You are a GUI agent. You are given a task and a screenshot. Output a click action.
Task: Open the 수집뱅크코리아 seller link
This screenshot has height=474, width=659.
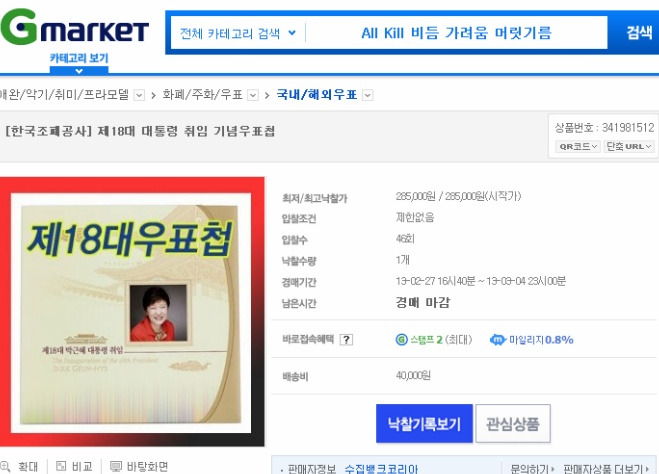381,469
